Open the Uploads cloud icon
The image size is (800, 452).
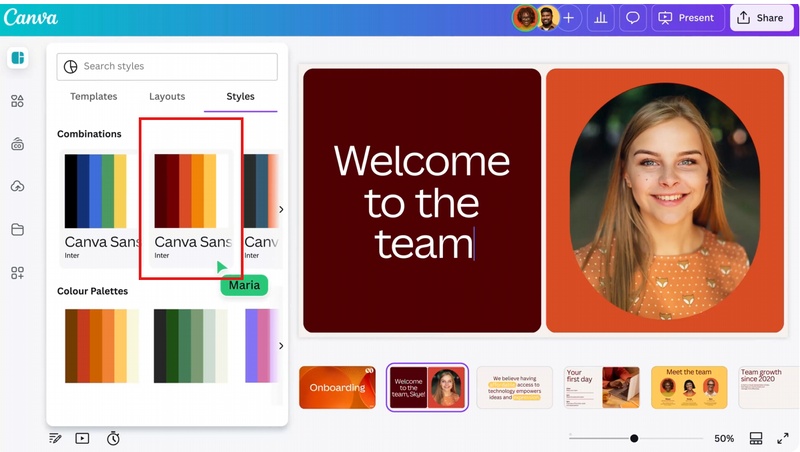17,187
